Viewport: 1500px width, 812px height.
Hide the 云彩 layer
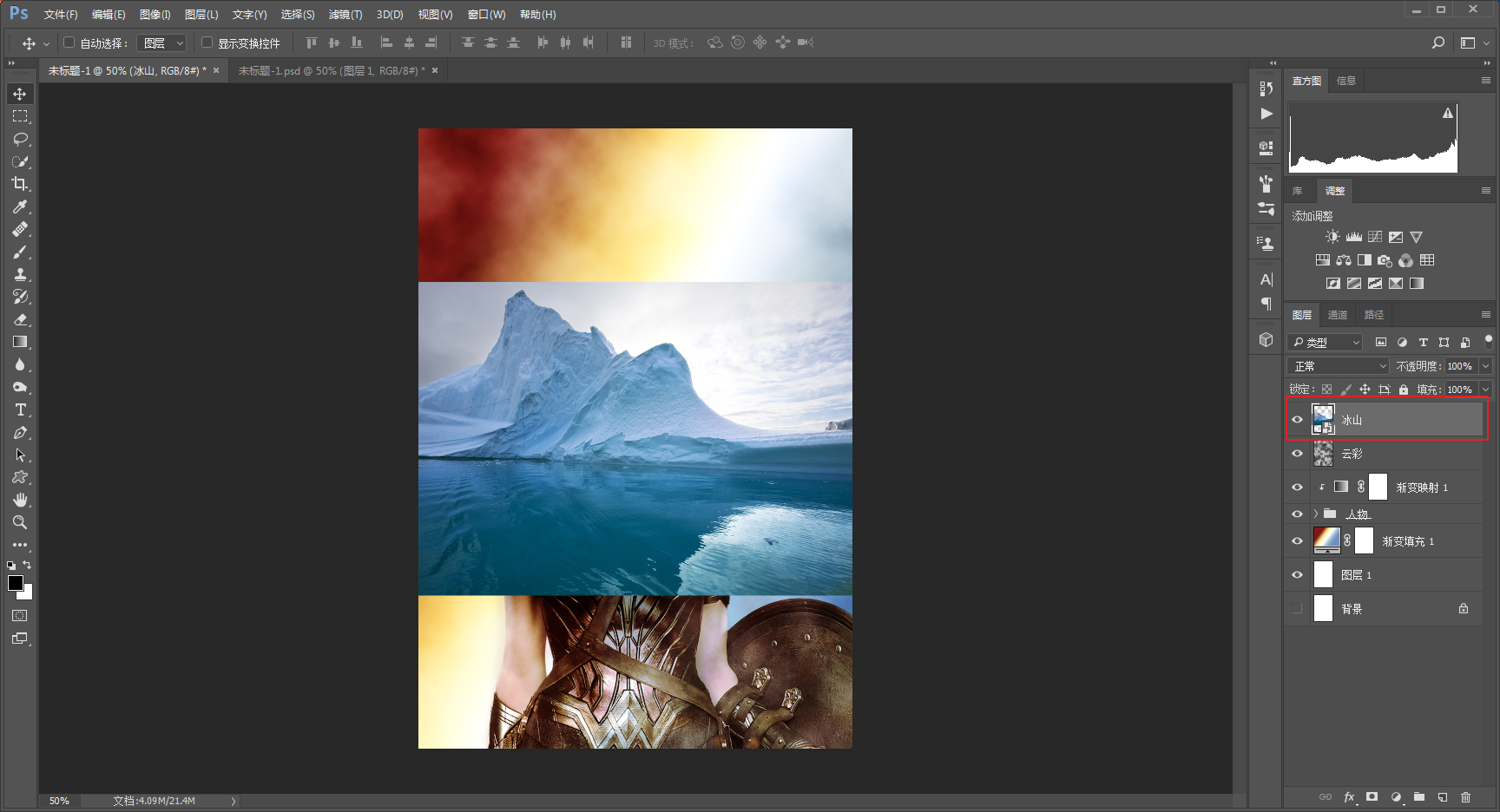1298,454
